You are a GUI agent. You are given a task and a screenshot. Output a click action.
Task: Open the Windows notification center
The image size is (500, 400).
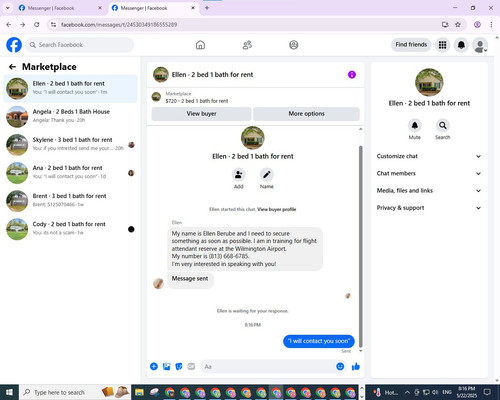point(487,392)
